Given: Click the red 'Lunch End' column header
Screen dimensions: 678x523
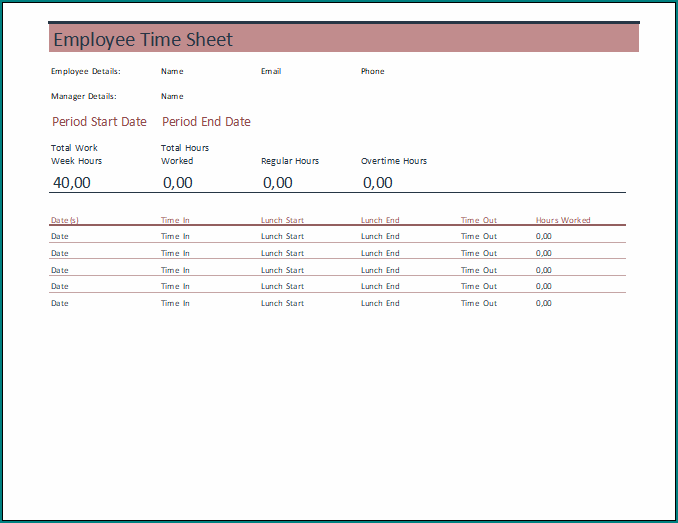Looking at the screenshot, I should [380, 220].
